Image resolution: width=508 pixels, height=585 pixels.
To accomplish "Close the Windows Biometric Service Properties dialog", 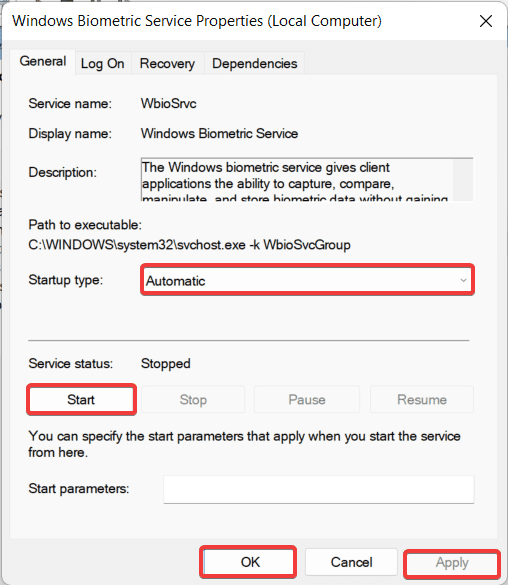I will 486,21.
